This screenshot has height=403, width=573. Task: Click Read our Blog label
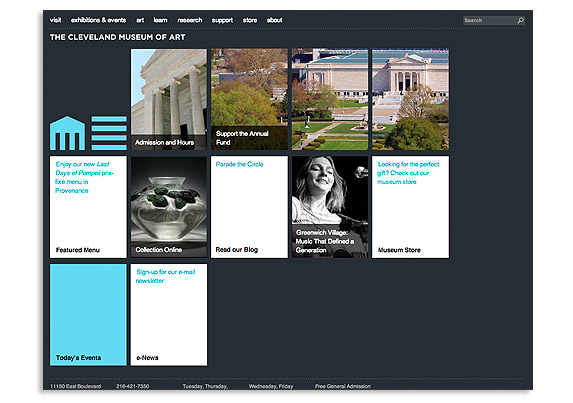[236, 250]
